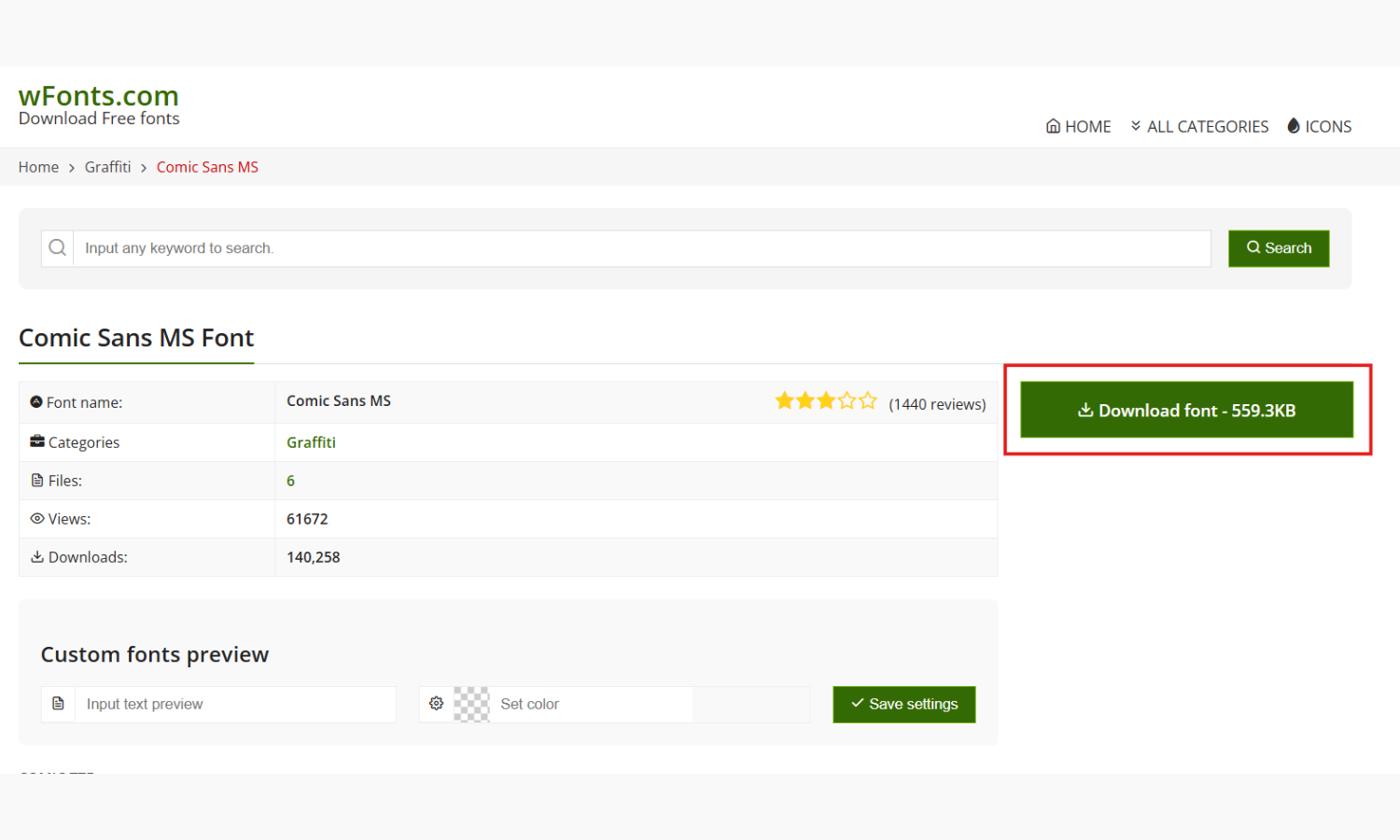The width and height of the screenshot is (1400, 840).
Task: Open the checkered color swatch
Action: click(x=471, y=705)
